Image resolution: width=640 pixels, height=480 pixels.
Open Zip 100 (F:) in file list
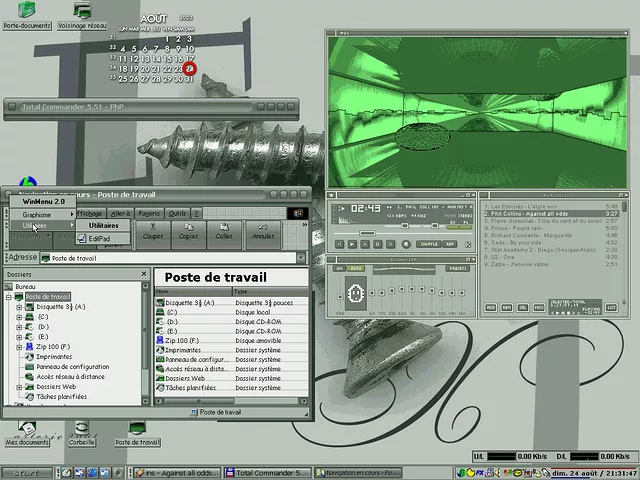click(181, 340)
